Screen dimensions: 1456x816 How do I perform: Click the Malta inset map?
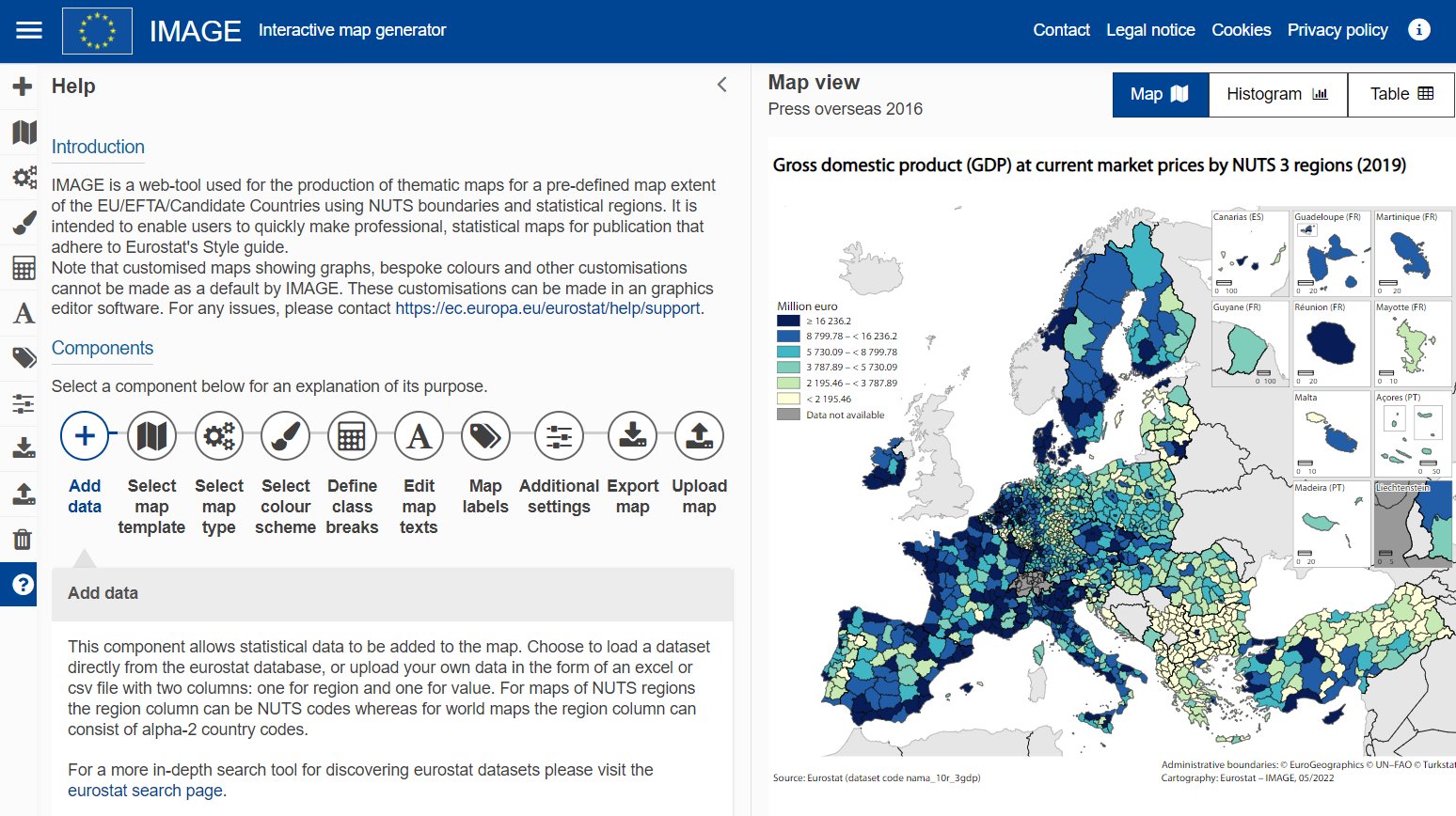click(x=1332, y=433)
